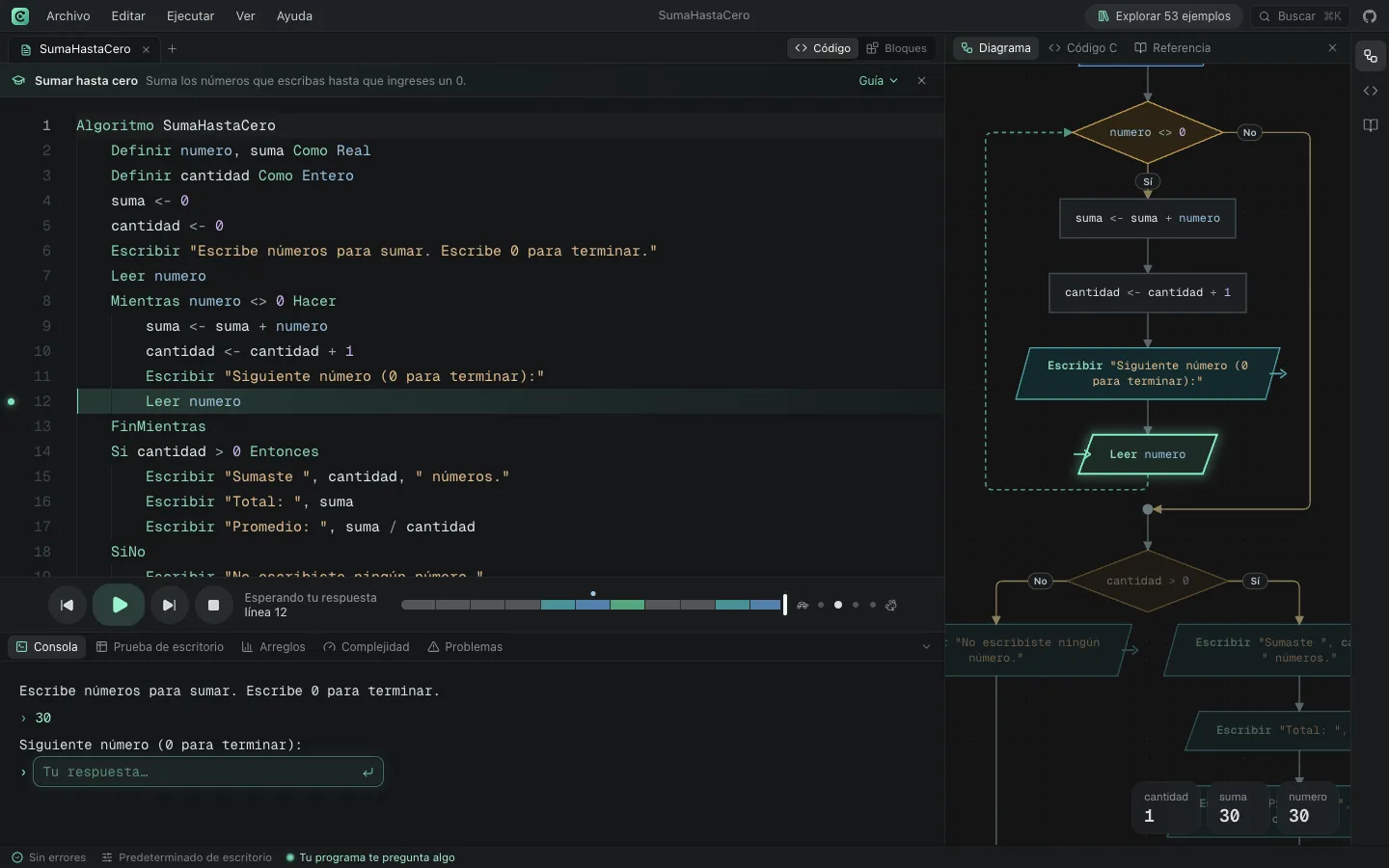Dismiss the Sumar hasta cero guide banner
Viewport: 1389px width, 868px height.
(x=922, y=81)
